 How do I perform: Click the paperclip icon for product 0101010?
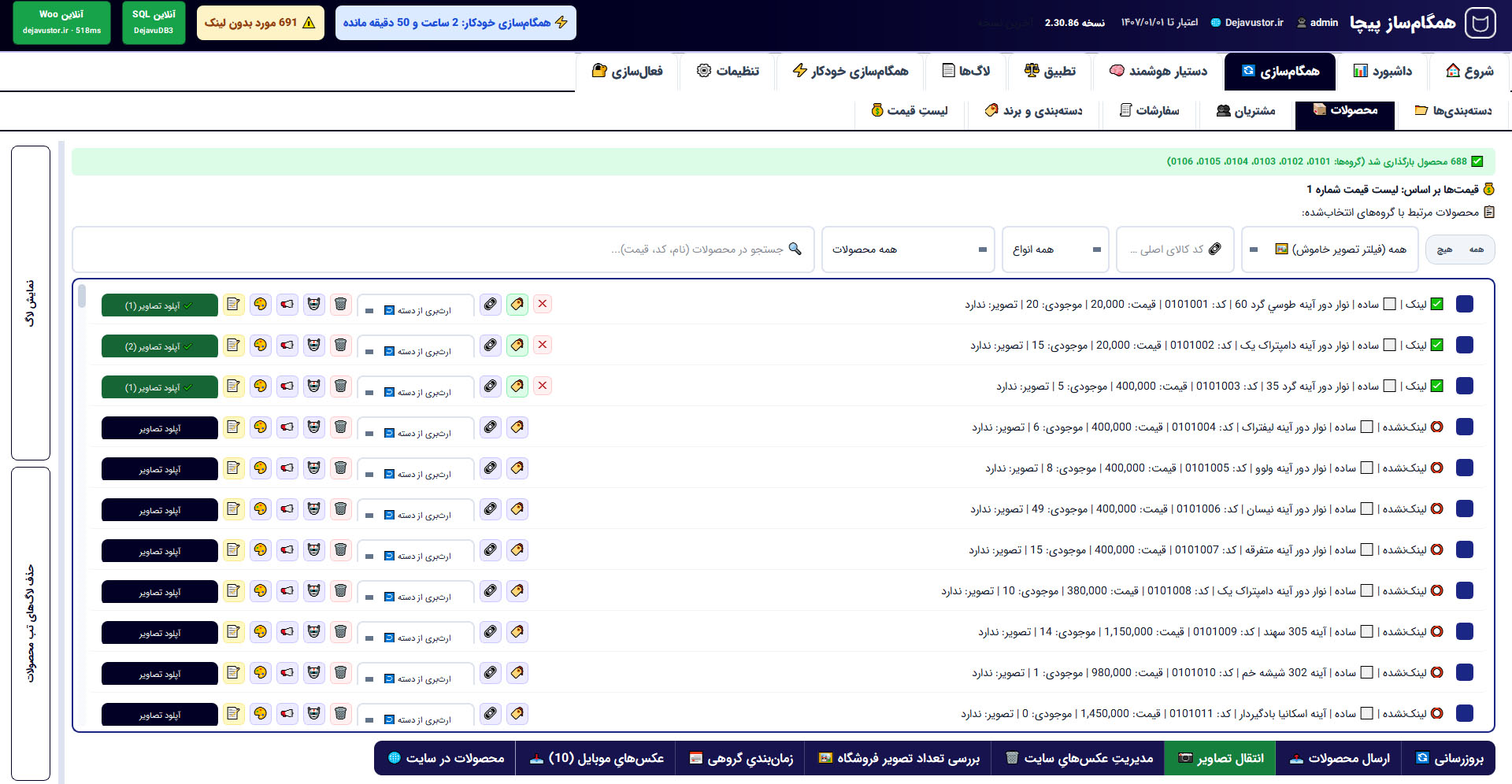pyautogui.click(x=491, y=672)
